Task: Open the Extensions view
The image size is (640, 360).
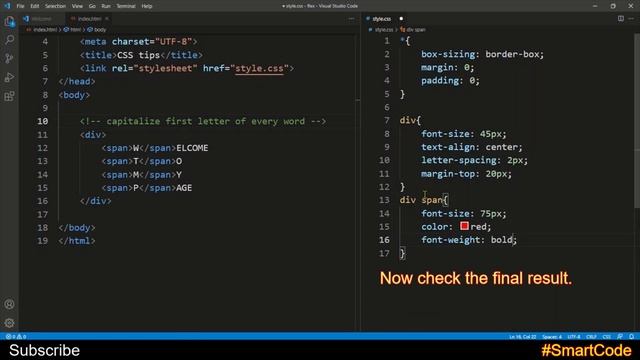Action: coord(9,96)
